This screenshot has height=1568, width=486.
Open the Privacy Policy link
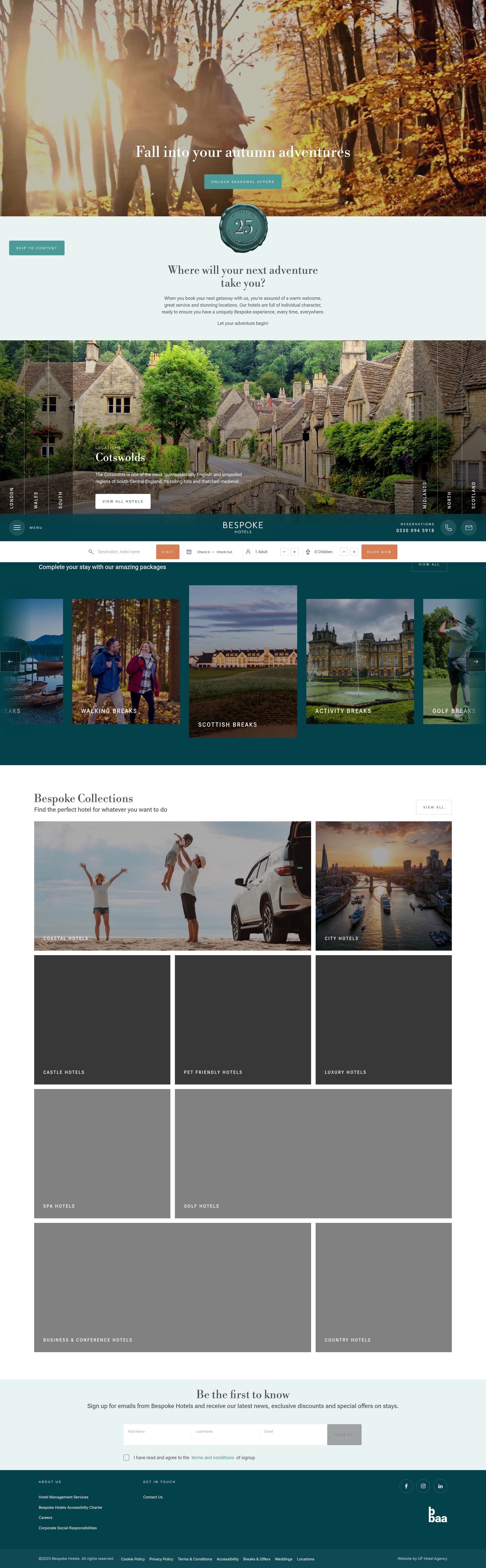point(161,1559)
